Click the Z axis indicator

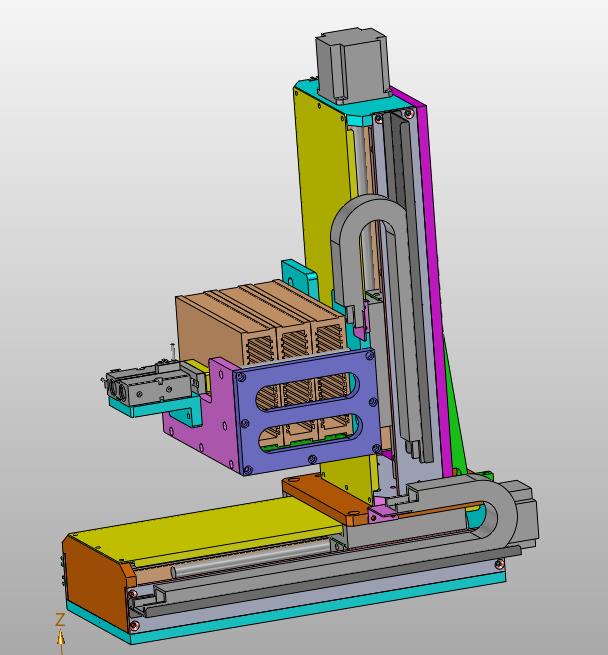[61, 631]
